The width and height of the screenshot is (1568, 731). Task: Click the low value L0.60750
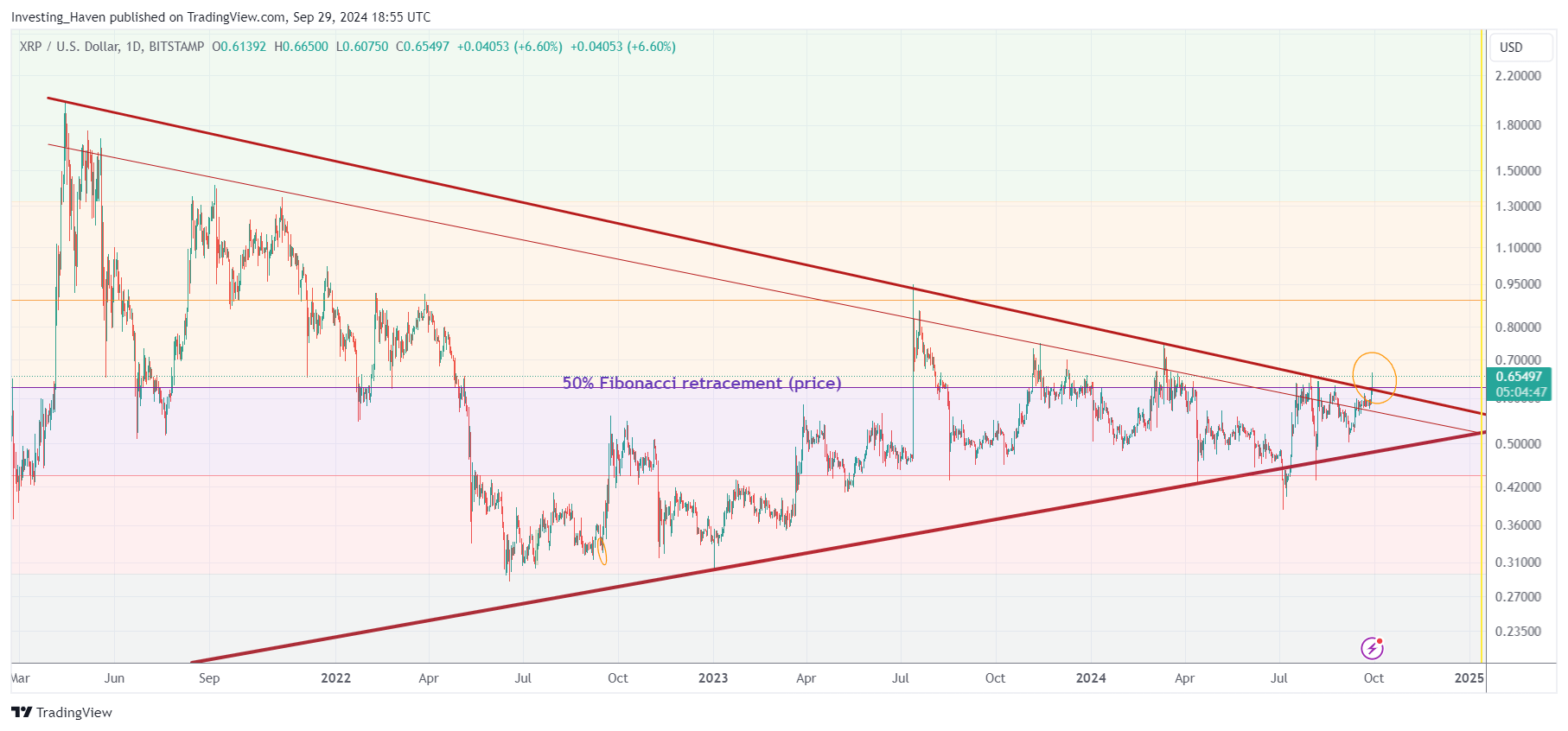point(362,47)
